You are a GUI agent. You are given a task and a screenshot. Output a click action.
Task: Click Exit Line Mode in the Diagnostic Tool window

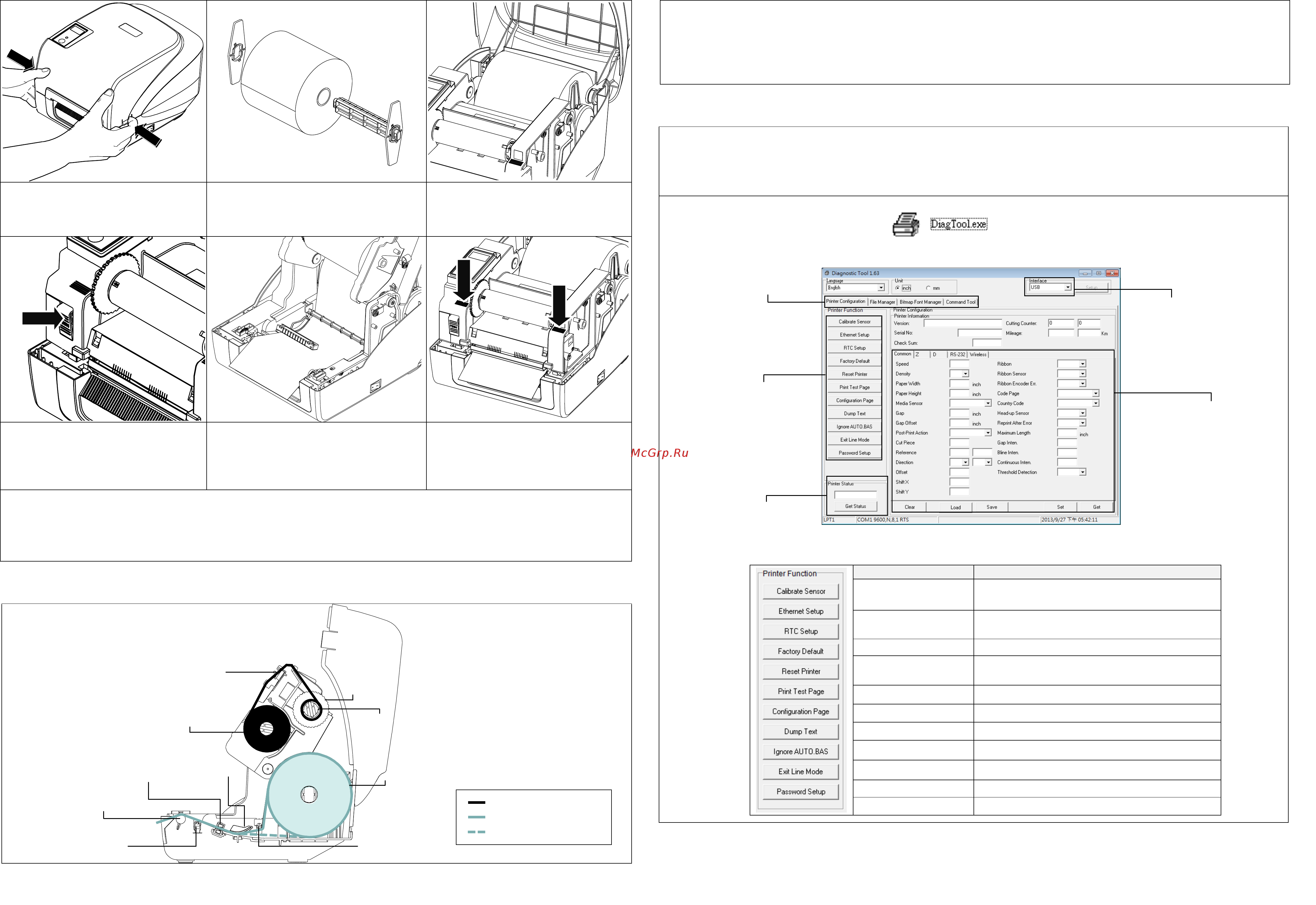(855, 440)
